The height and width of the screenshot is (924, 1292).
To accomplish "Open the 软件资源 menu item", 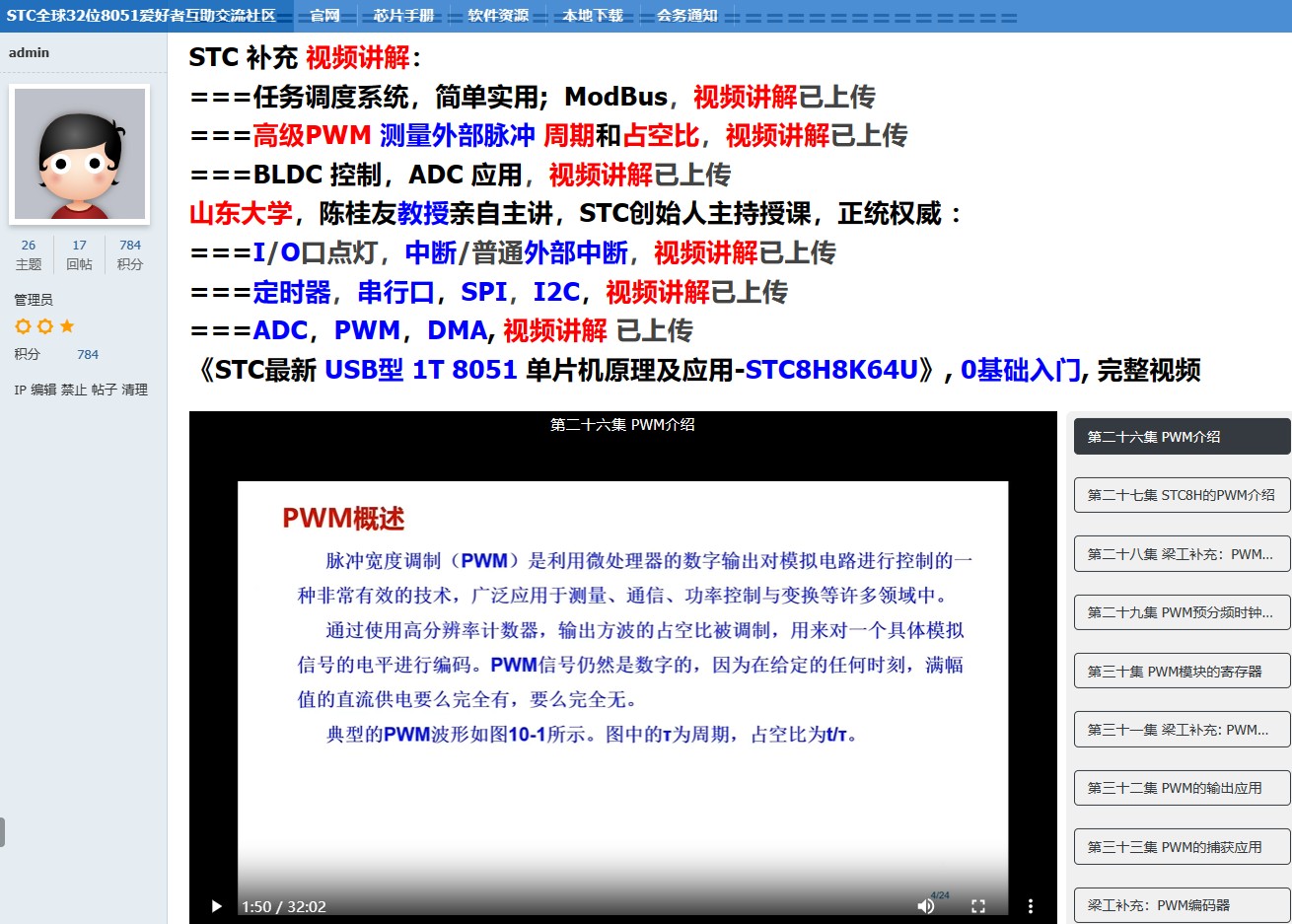I will click(498, 16).
